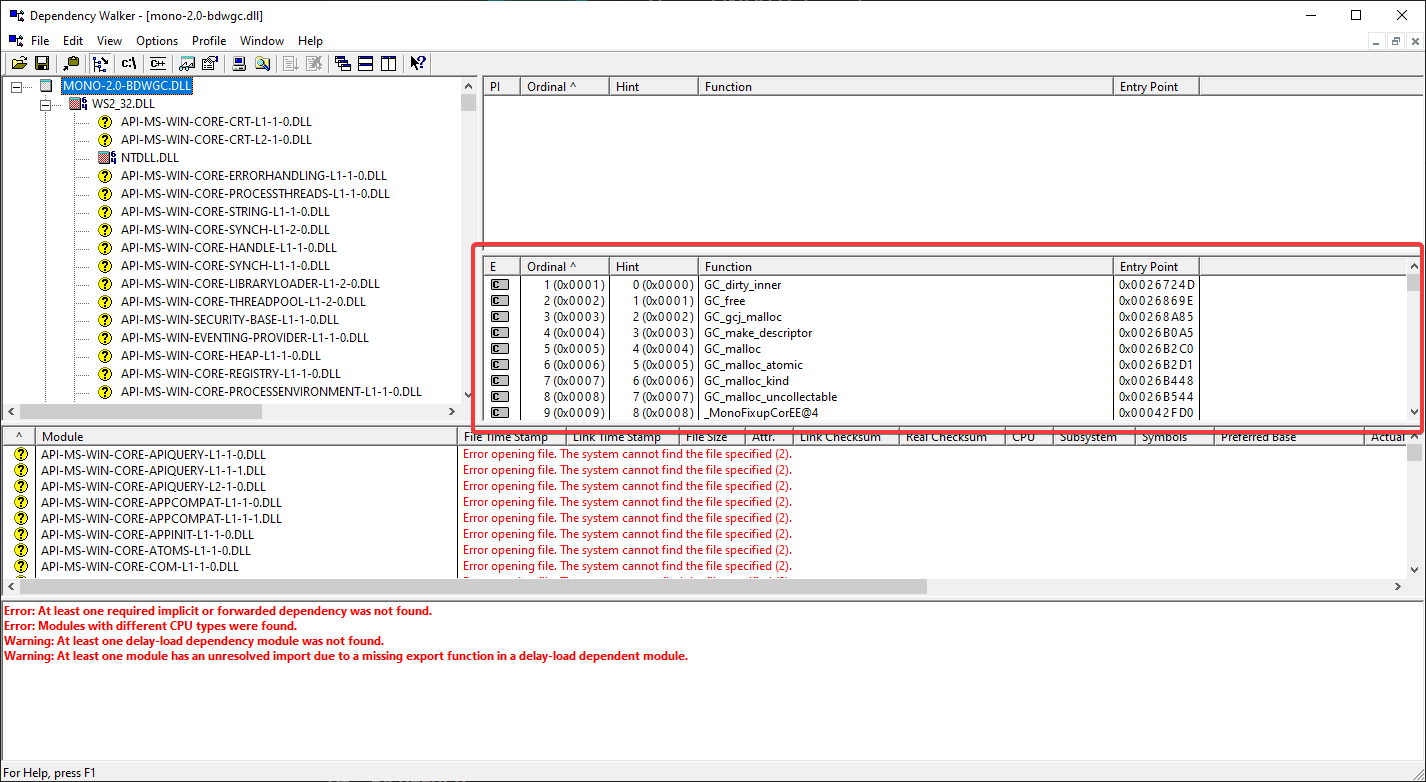
Task: Configure module search order magnifier icon
Action: point(262,63)
